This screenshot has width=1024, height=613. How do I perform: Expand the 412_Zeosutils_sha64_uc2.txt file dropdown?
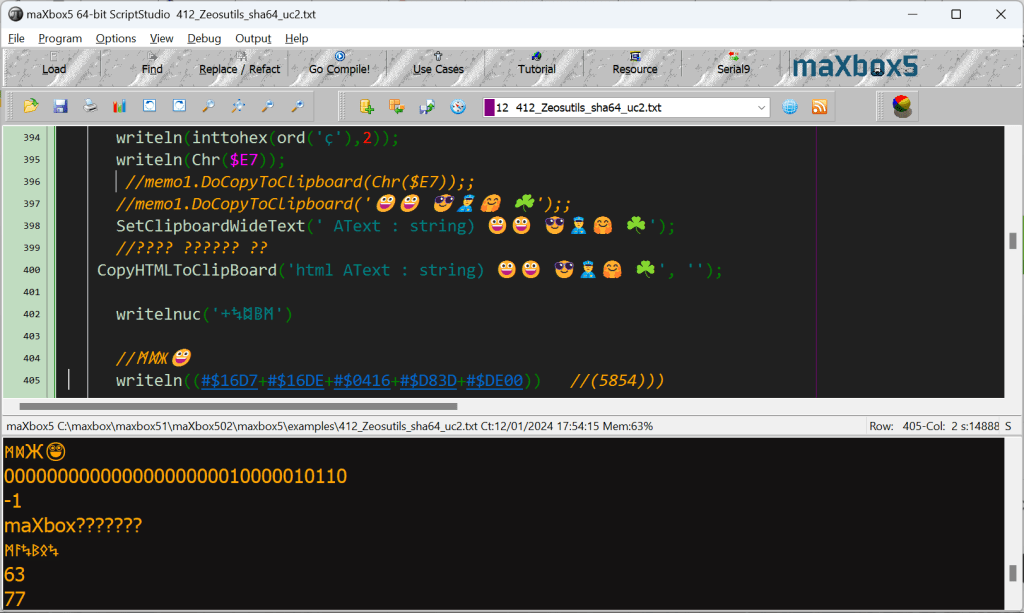[762, 107]
